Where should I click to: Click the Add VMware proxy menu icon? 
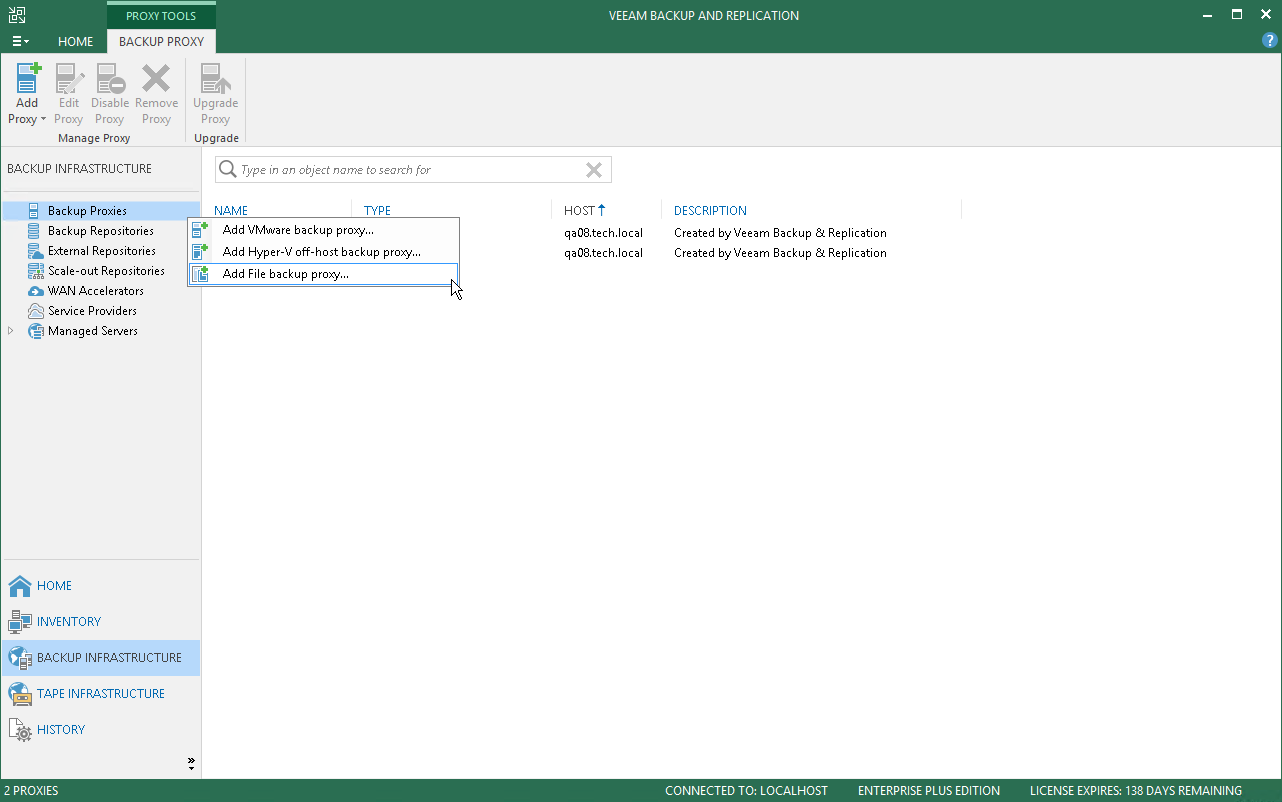click(x=201, y=230)
